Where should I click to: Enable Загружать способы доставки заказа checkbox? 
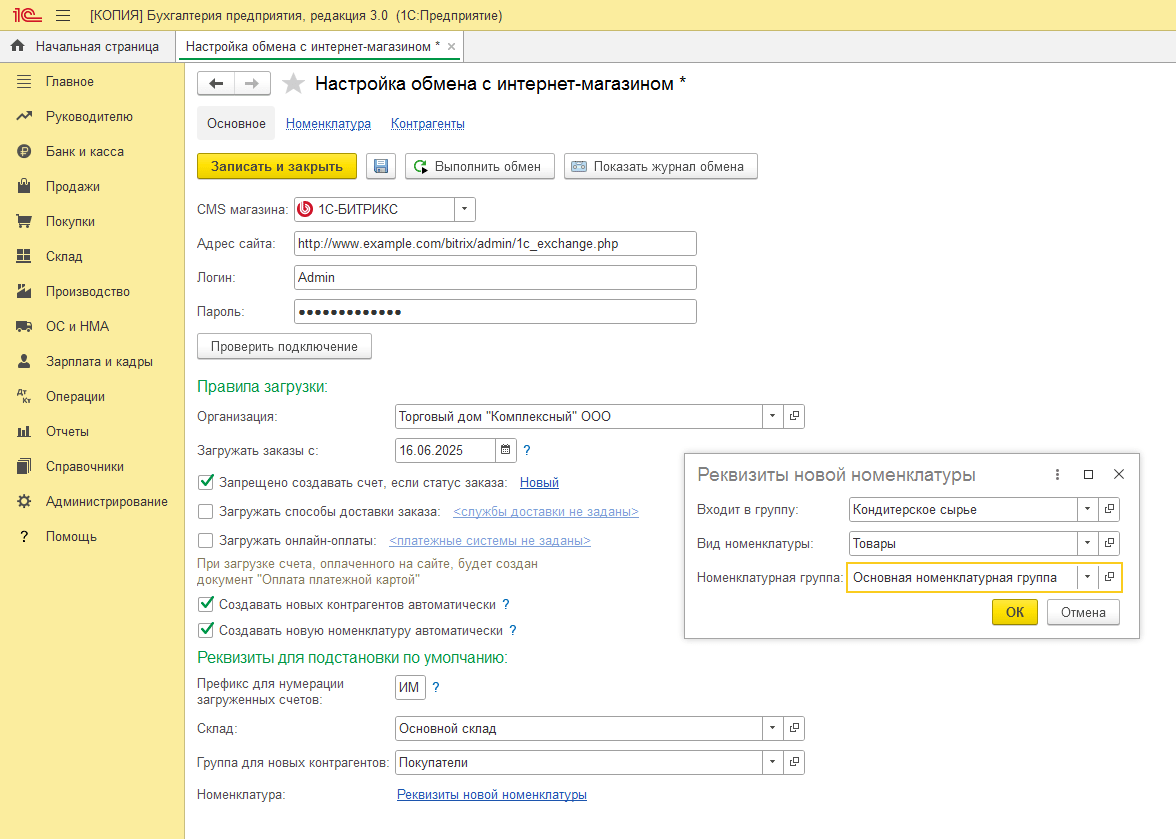pyautogui.click(x=206, y=511)
